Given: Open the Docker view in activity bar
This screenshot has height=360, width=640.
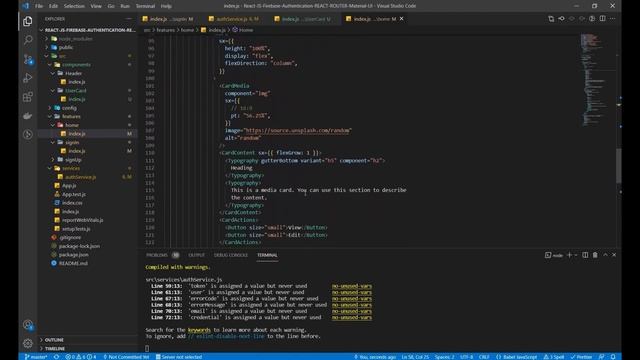Looking at the screenshot, I should click(x=28, y=116).
